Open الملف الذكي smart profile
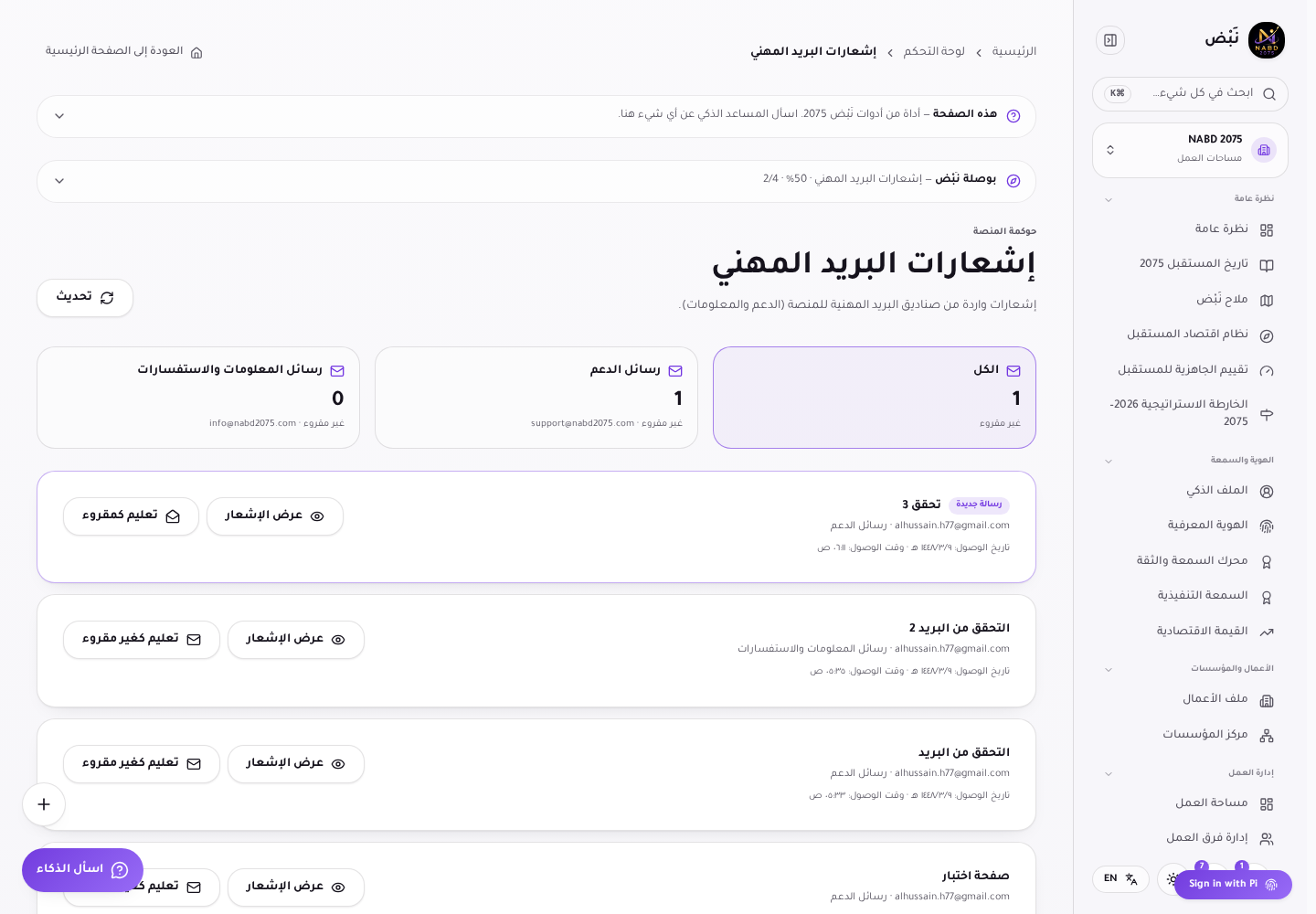 coord(1190,491)
